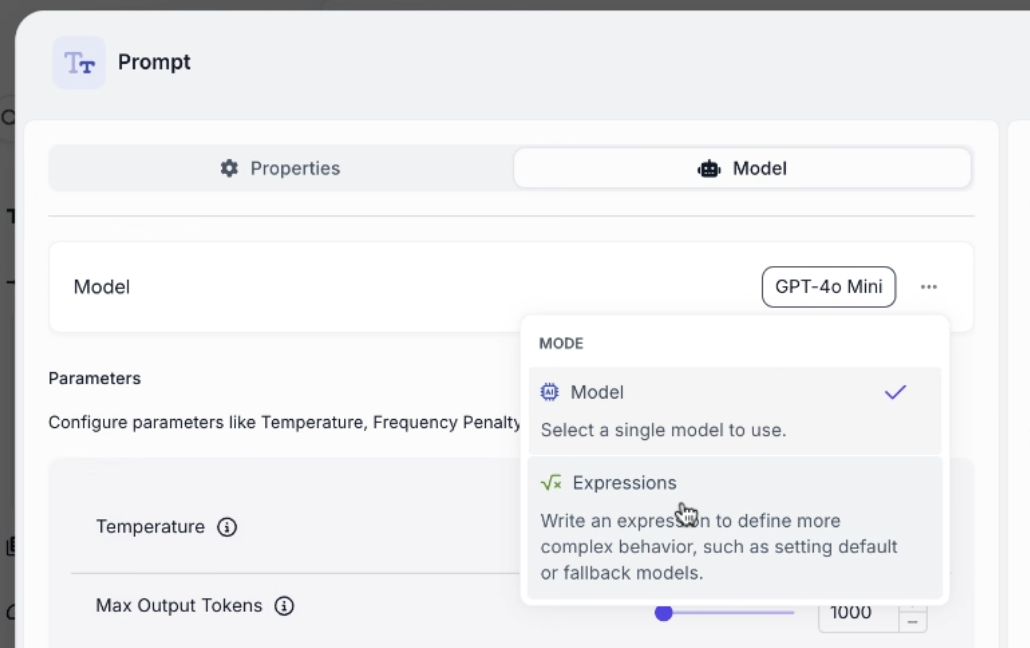The image size is (1030, 648).
Task: Click the Prompt text-type icon in header
Action: 79,63
